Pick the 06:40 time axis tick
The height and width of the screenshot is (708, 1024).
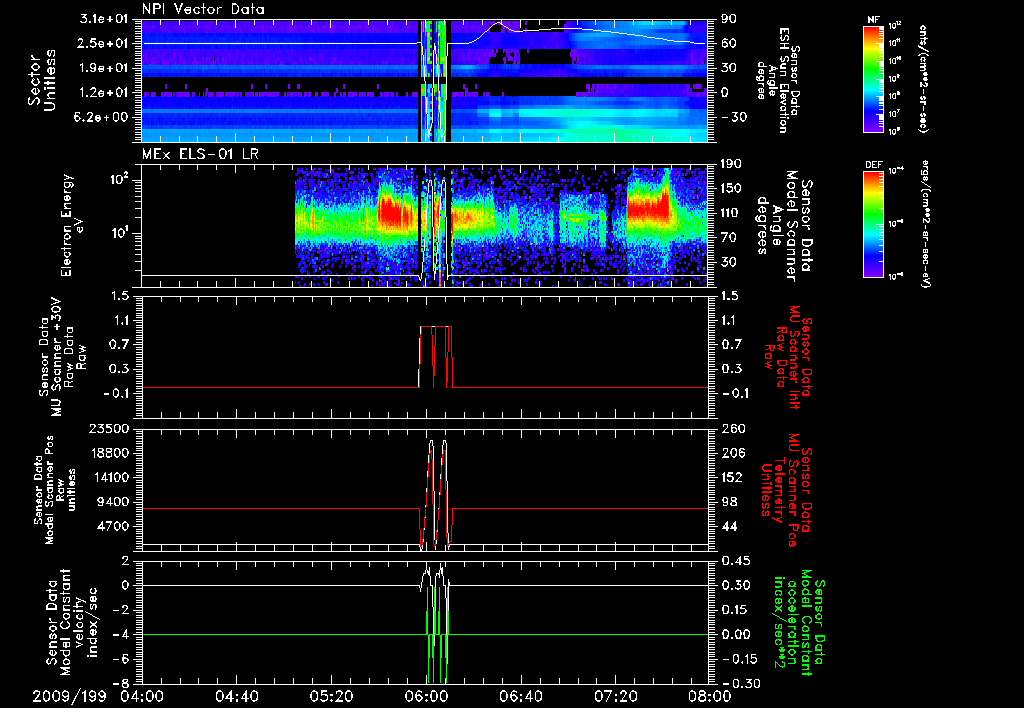coord(520,696)
